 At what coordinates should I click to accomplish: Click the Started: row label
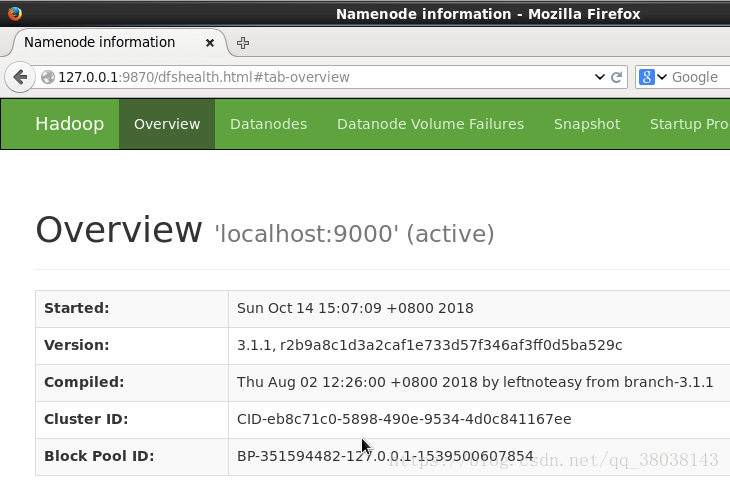click(x=77, y=308)
